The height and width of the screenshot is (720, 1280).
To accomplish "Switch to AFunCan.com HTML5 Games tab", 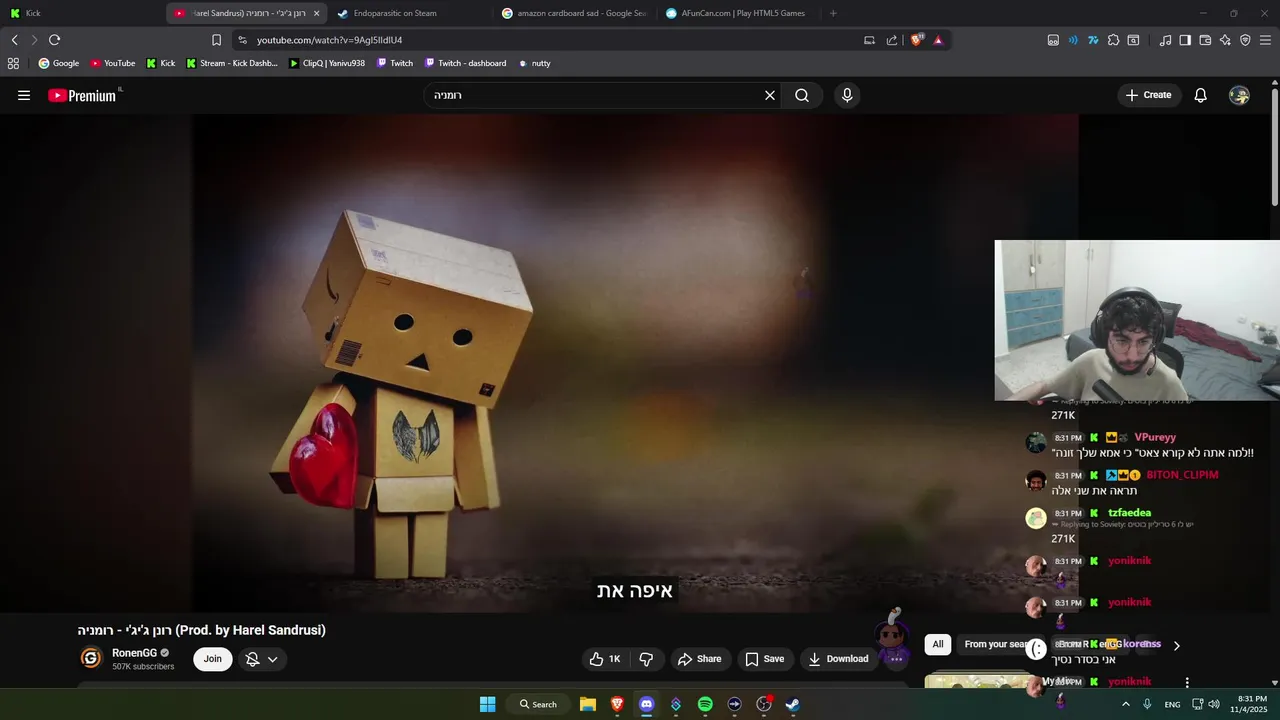I will [737, 13].
